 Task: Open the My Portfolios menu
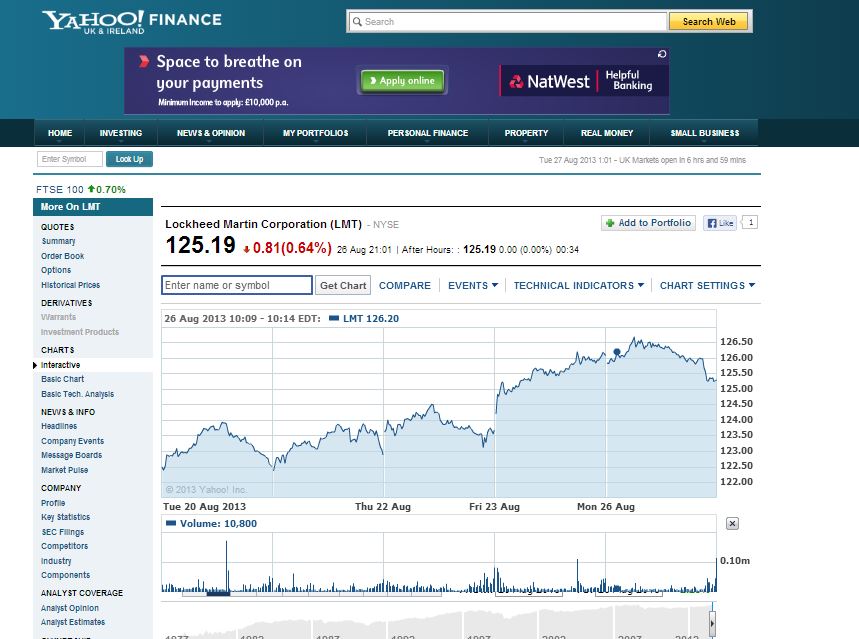pyautogui.click(x=316, y=133)
